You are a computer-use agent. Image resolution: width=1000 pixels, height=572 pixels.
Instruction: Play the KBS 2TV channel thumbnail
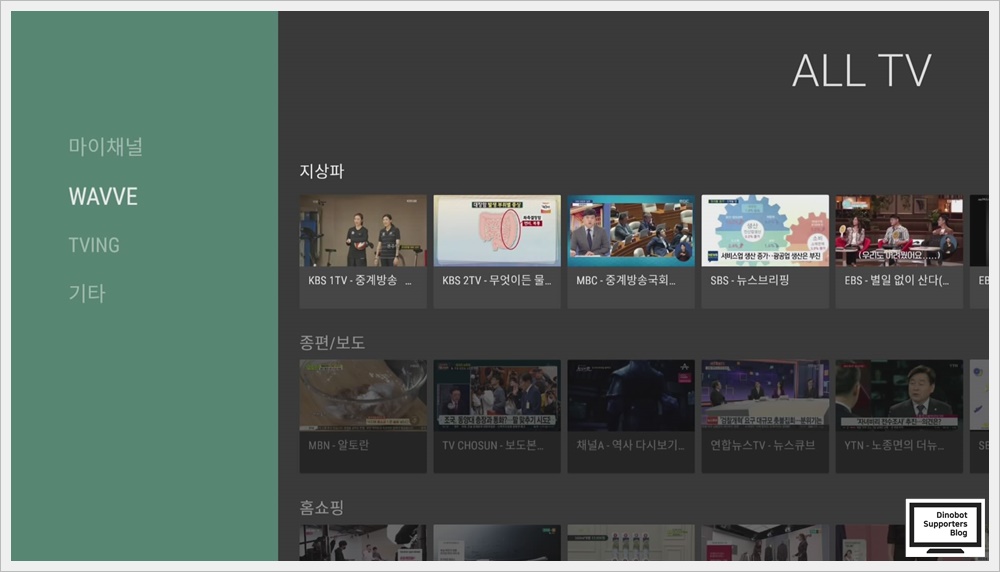point(497,231)
